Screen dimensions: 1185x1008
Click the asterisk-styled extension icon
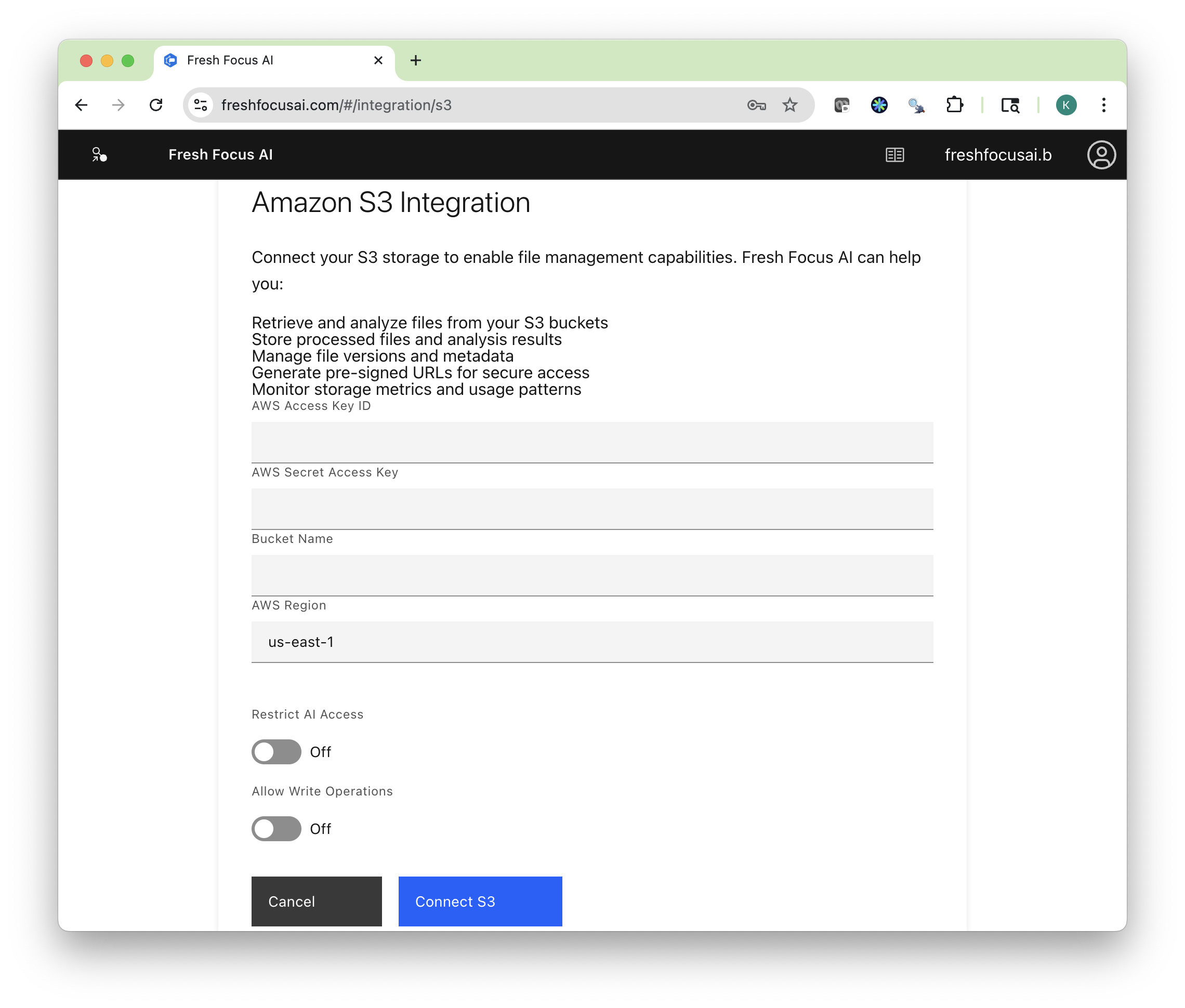pyautogui.click(x=879, y=104)
